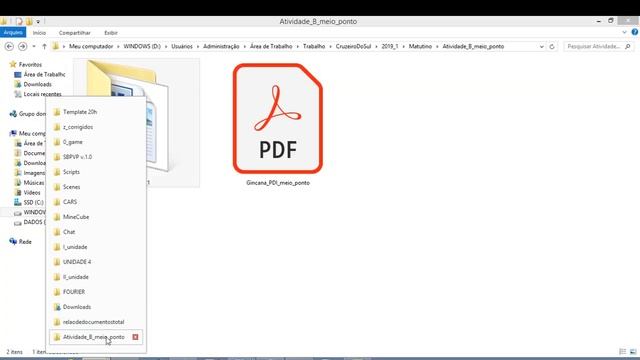This screenshot has height=360, width=640.
Task: Select the Gincana_PDI_meio_ponto PDF file icon
Action: click(278, 118)
